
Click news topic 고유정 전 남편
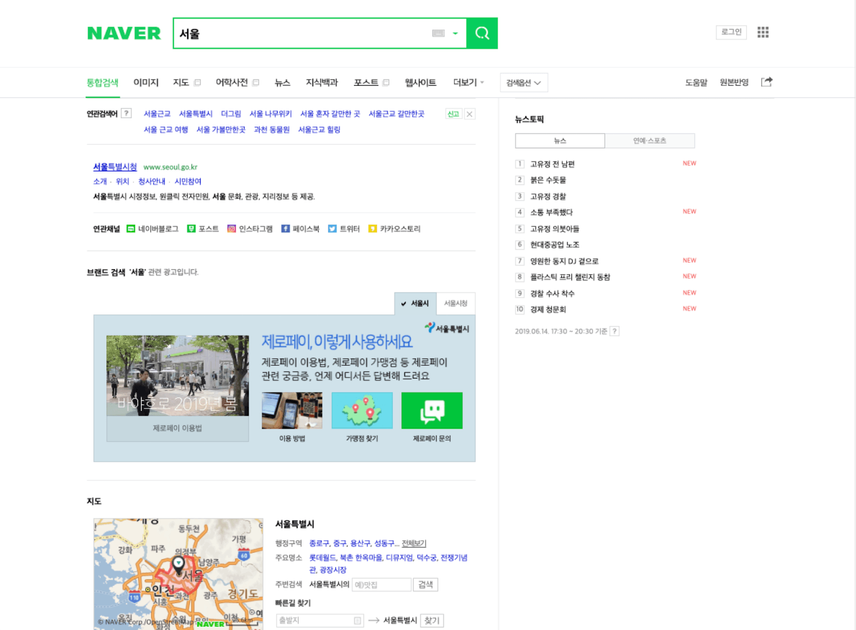click(552, 164)
